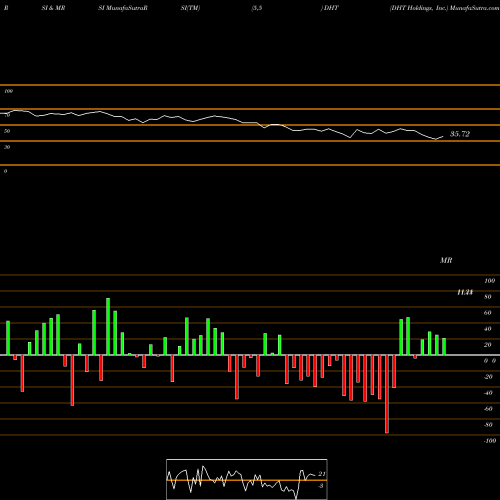Click the "-100" label on the MR axis
500x500 pixels.
pos(490,441)
